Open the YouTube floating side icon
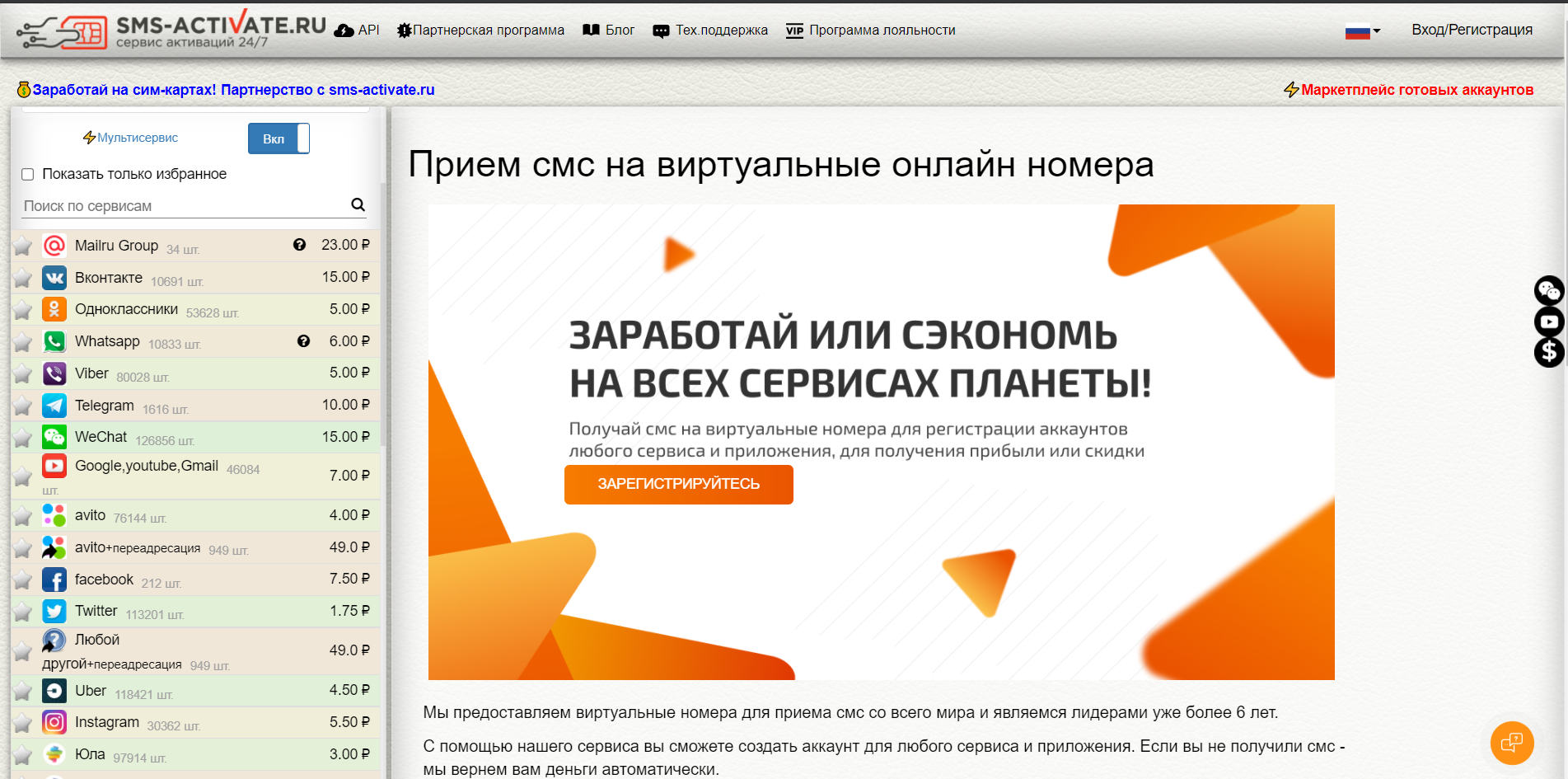 pyautogui.click(x=1549, y=321)
